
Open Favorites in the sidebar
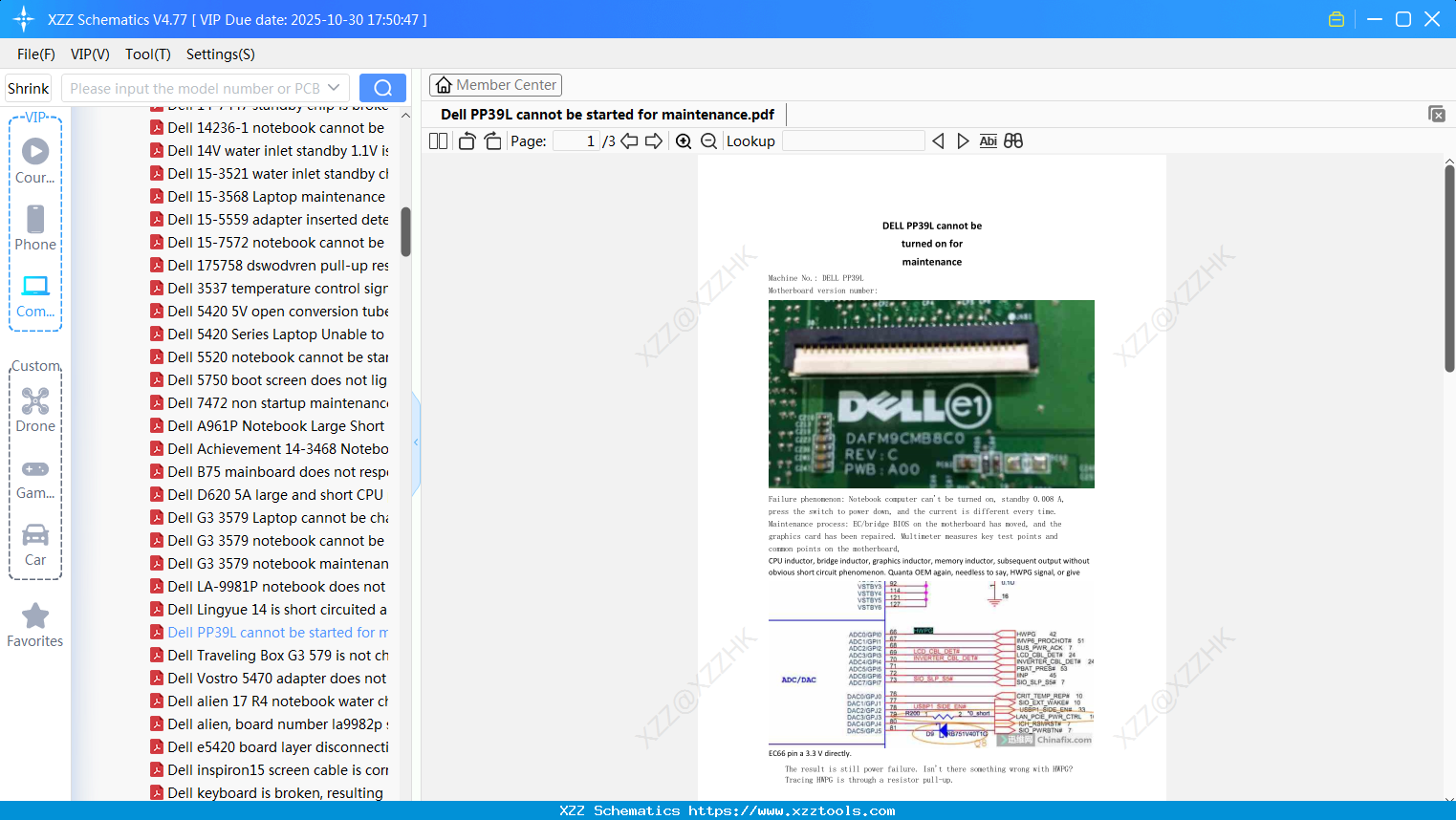[x=35, y=626]
